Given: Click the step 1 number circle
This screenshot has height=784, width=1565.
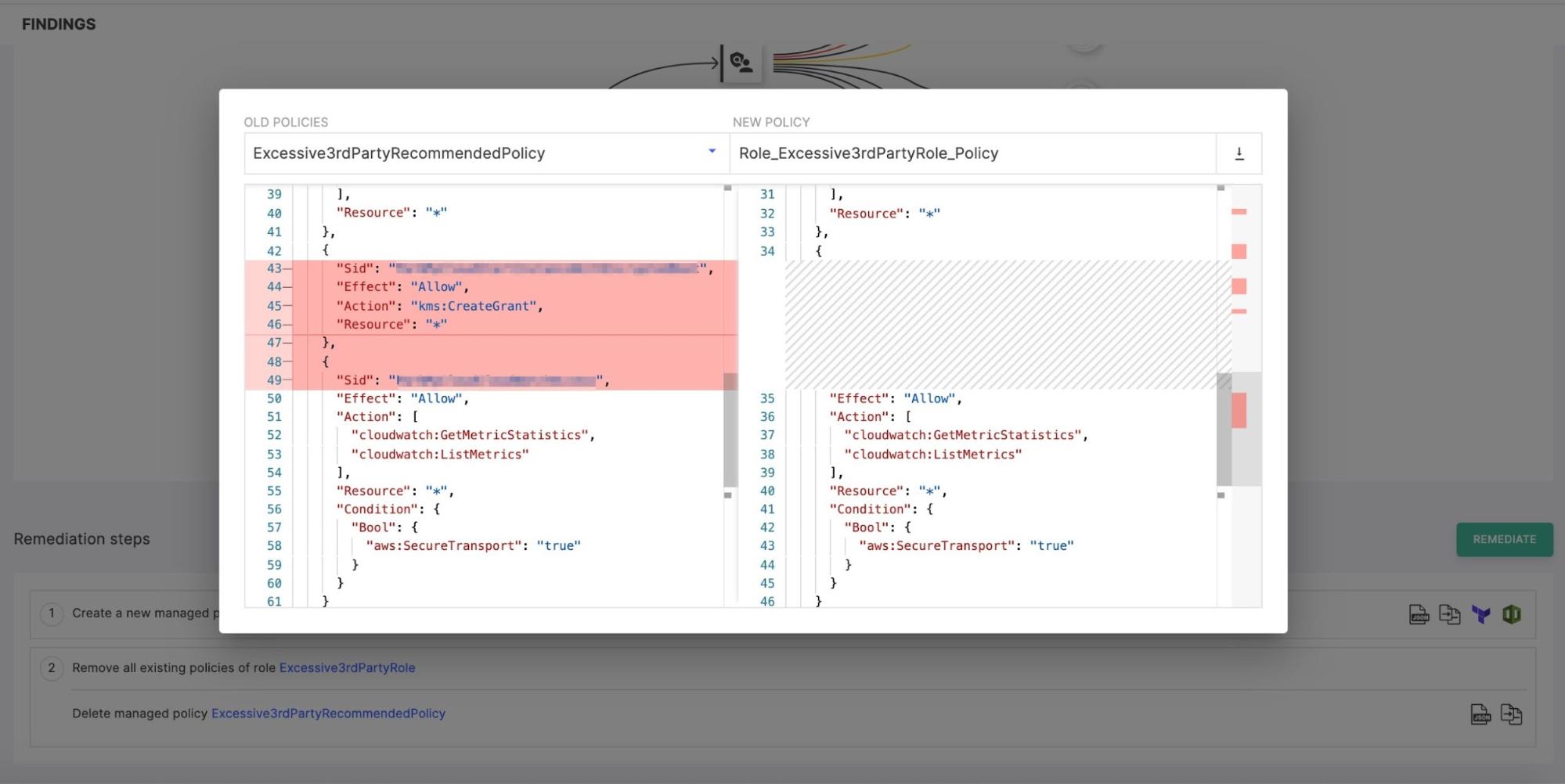Looking at the screenshot, I should point(52,613).
